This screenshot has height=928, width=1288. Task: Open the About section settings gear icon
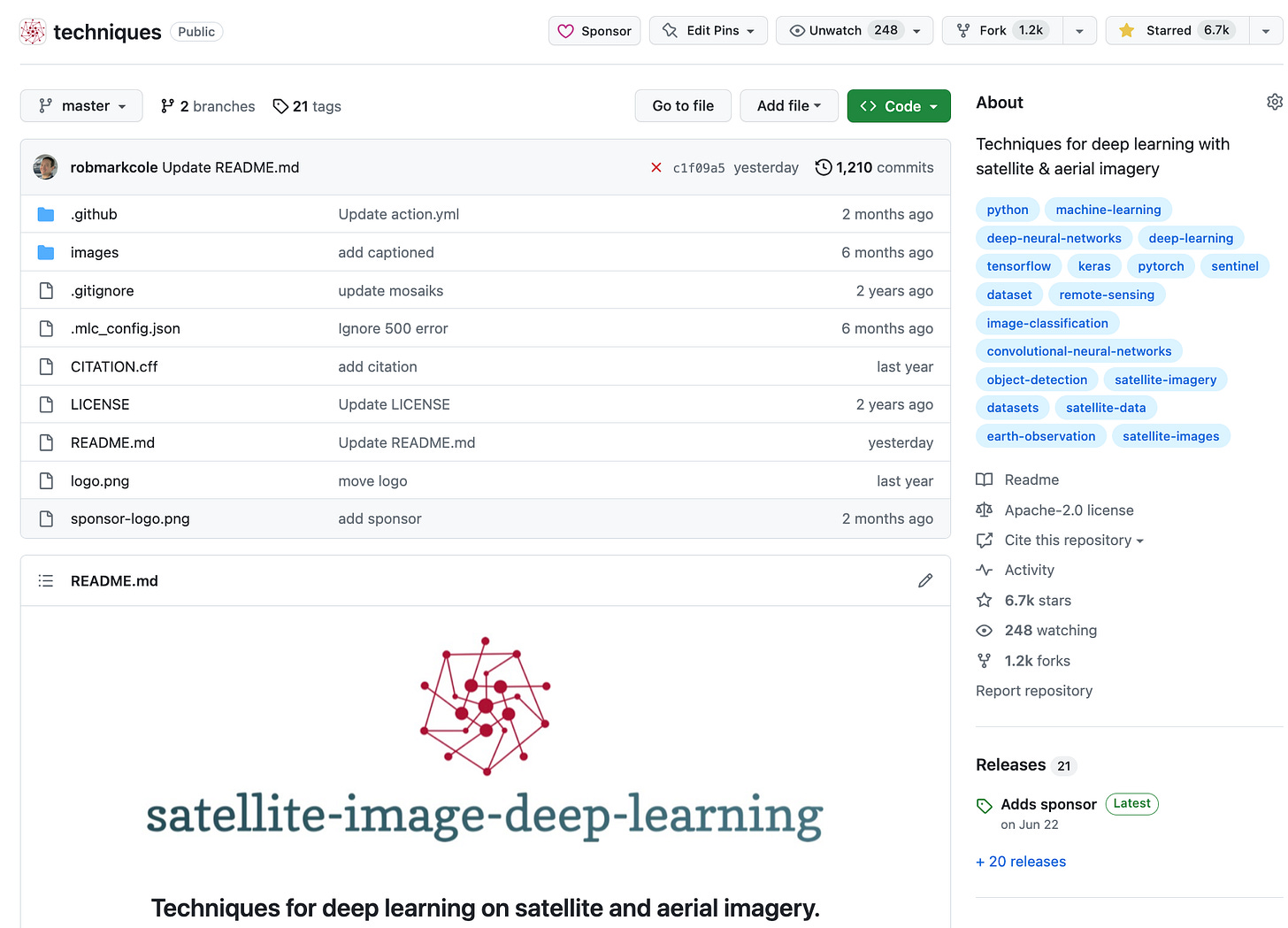tap(1275, 102)
